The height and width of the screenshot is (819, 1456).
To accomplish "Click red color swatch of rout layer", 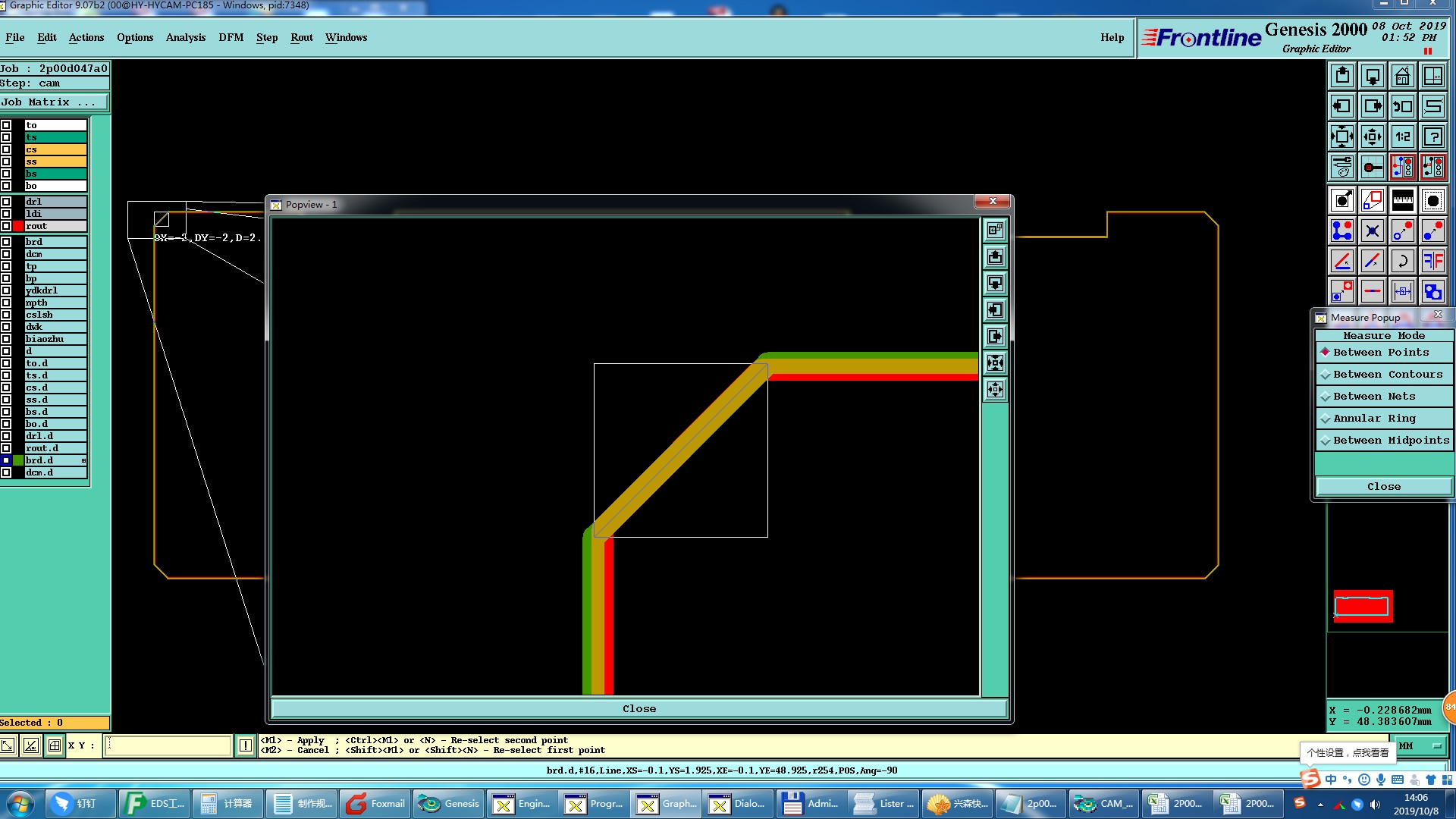I will click(18, 226).
